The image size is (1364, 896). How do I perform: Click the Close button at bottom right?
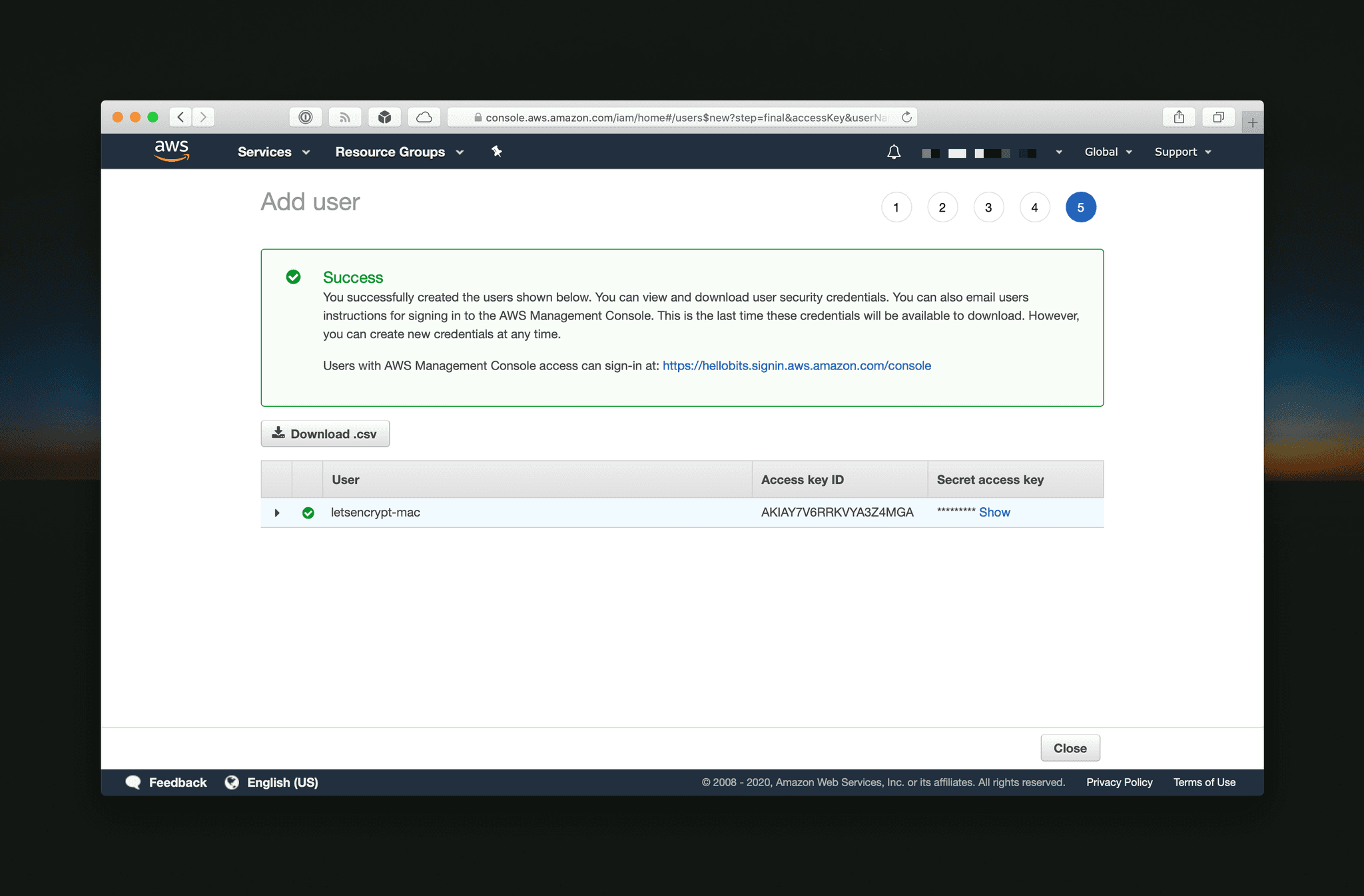click(x=1070, y=748)
